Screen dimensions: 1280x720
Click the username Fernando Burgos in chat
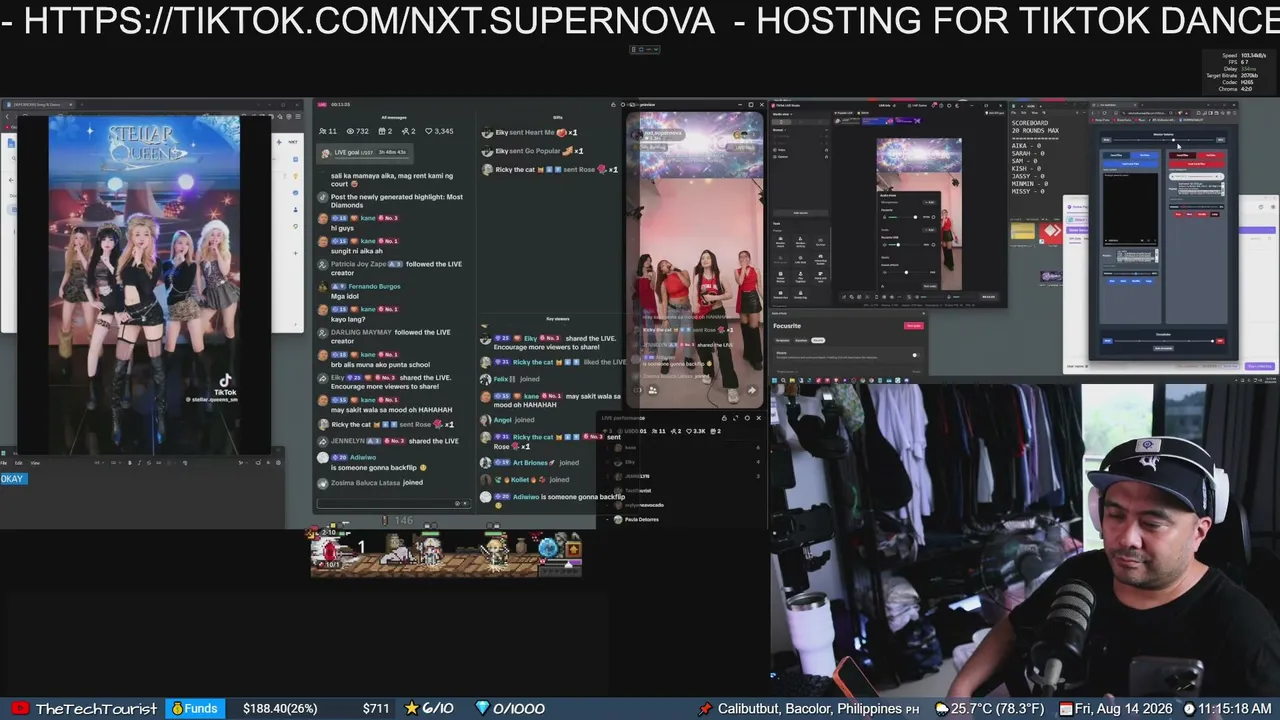coord(374,287)
